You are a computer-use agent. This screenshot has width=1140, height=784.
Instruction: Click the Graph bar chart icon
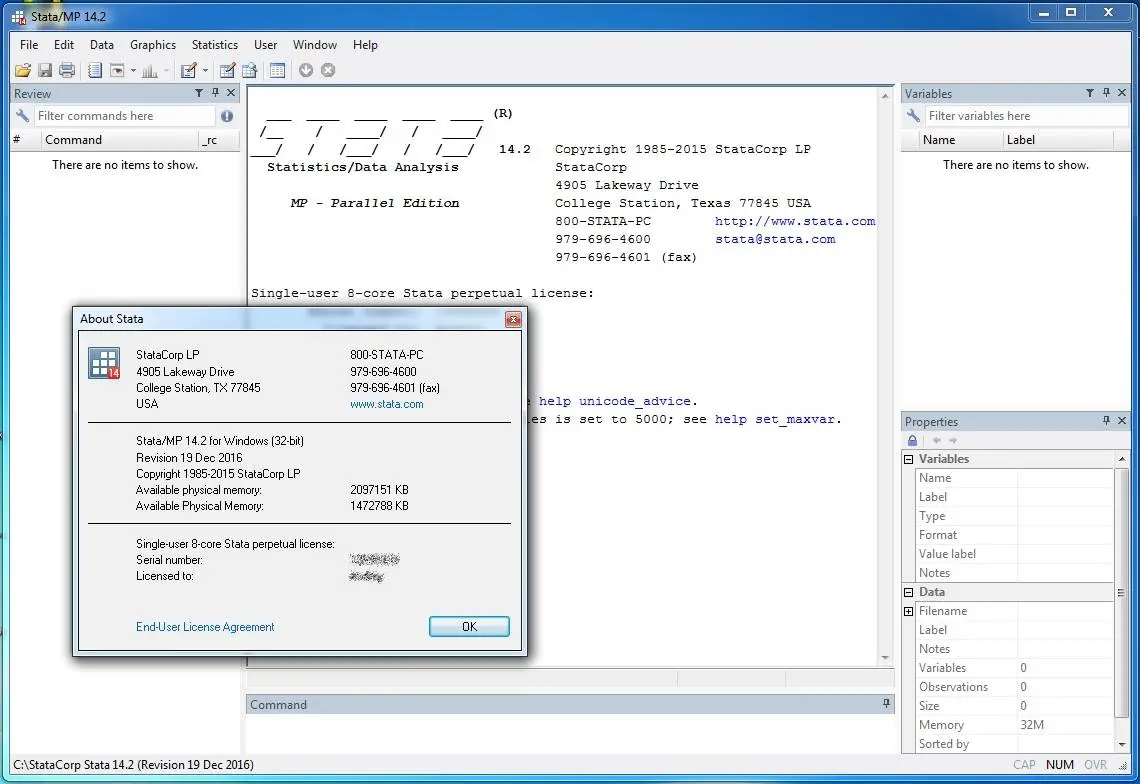[x=150, y=70]
